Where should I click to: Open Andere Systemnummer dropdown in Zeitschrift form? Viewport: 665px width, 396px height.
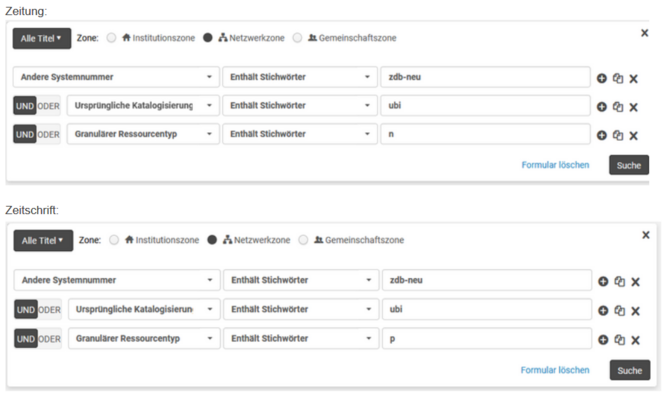click(117, 280)
